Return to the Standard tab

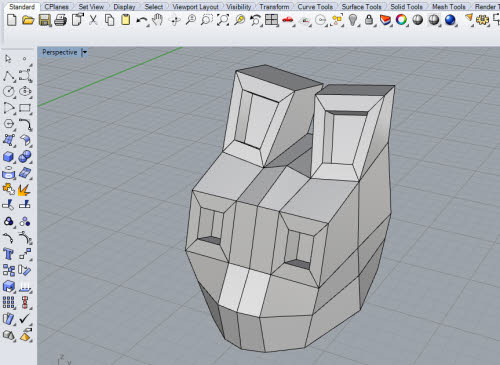pyautogui.click(x=22, y=7)
